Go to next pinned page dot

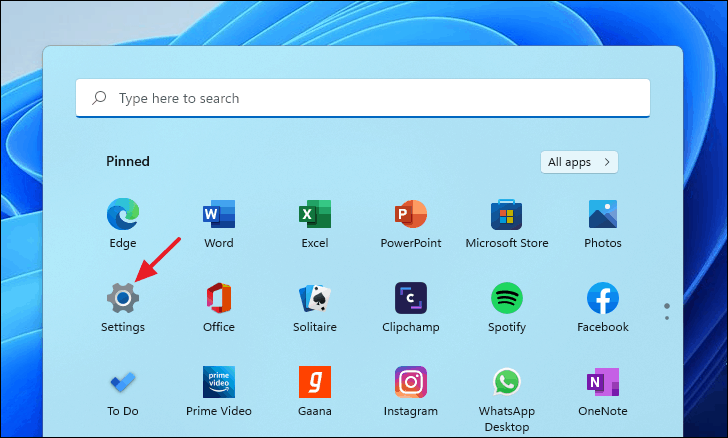[667, 318]
